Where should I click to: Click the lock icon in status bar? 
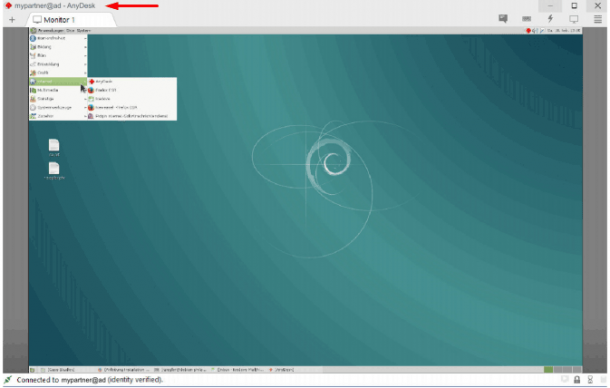pos(577,380)
